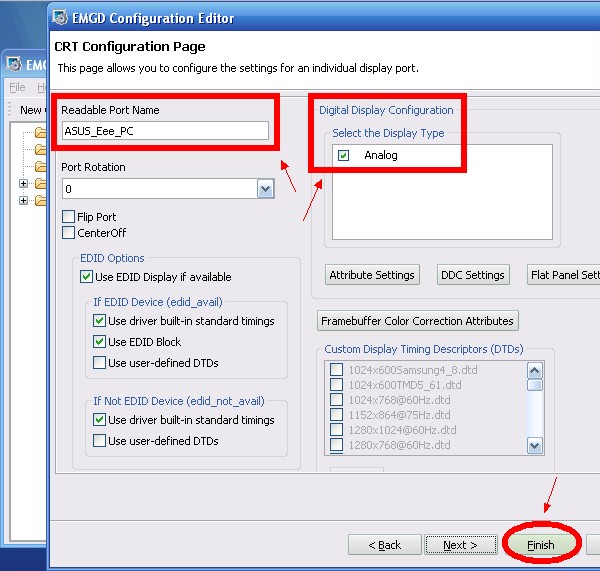Open Framebuffer Color Correction Attributes
Screen dimensions: 600x571
(x=417, y=321)
